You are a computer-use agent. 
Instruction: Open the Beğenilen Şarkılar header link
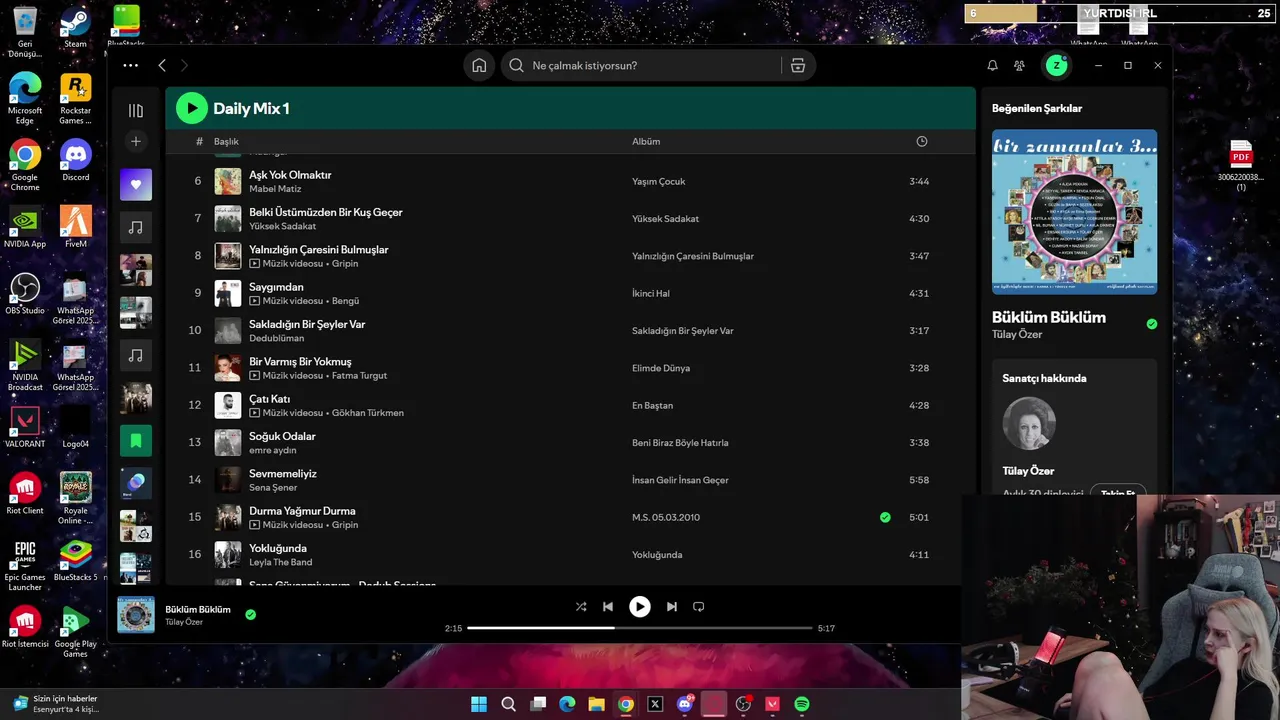[x=1037, y=108]
